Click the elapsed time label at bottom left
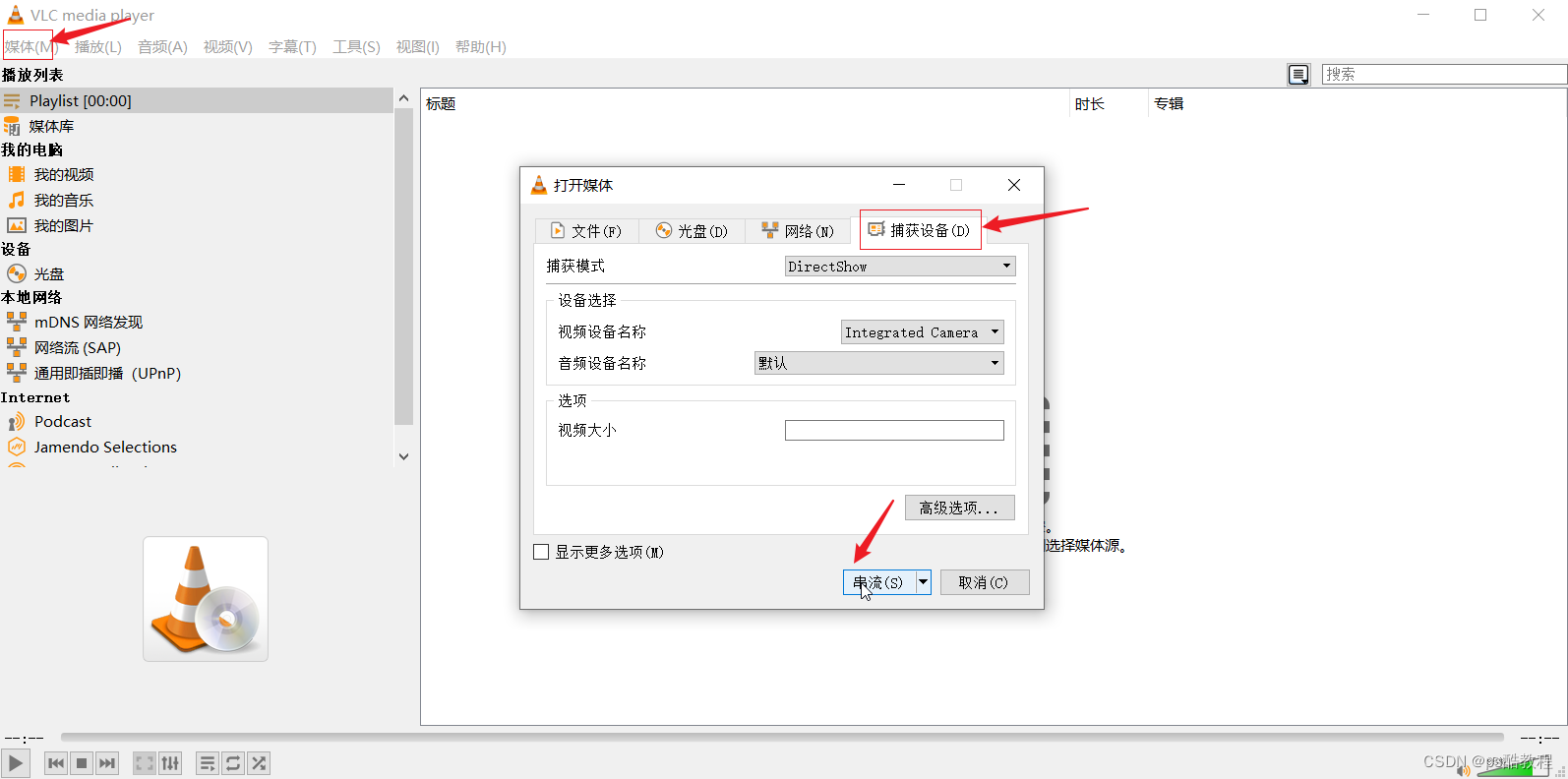The width and height of the screenshot is (1568, 779). 25,738
